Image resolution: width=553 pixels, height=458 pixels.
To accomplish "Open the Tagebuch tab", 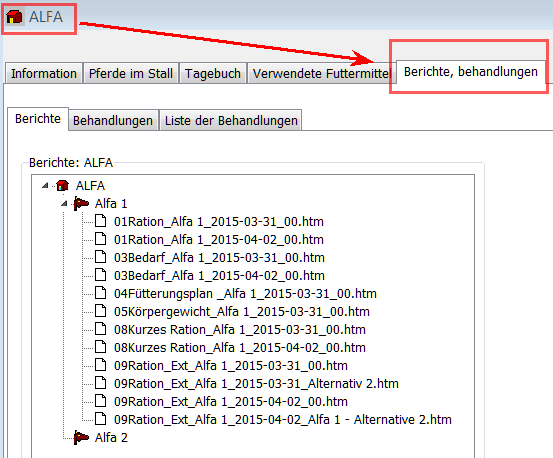I will click(213, 73).
